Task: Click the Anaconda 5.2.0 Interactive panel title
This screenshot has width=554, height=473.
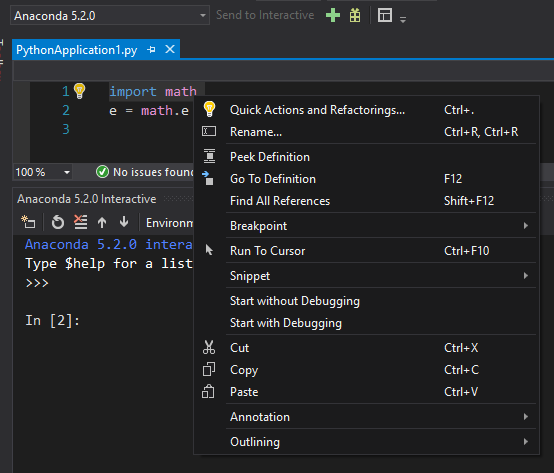Action: (87, 199)
